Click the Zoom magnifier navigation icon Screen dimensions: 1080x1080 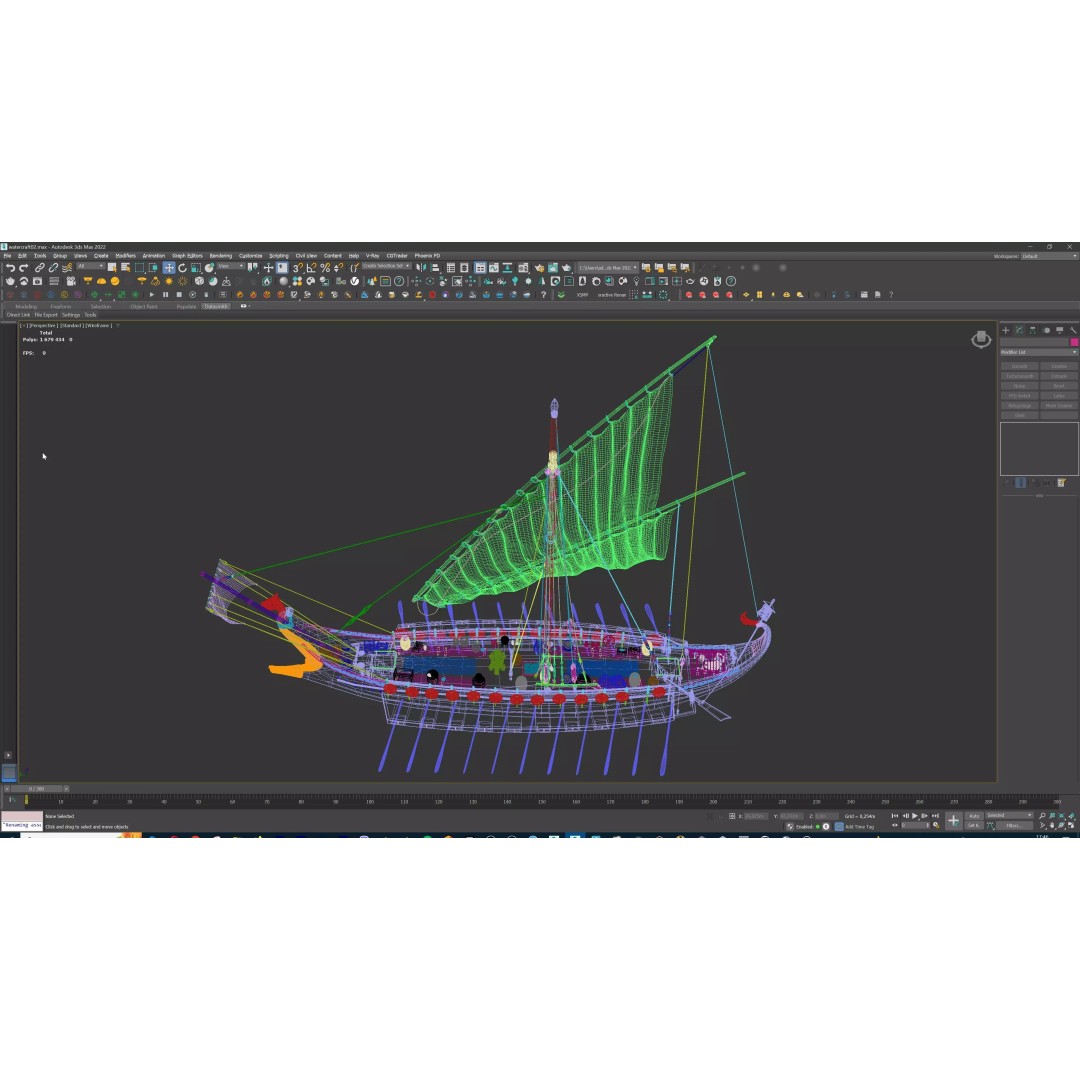1042,816
